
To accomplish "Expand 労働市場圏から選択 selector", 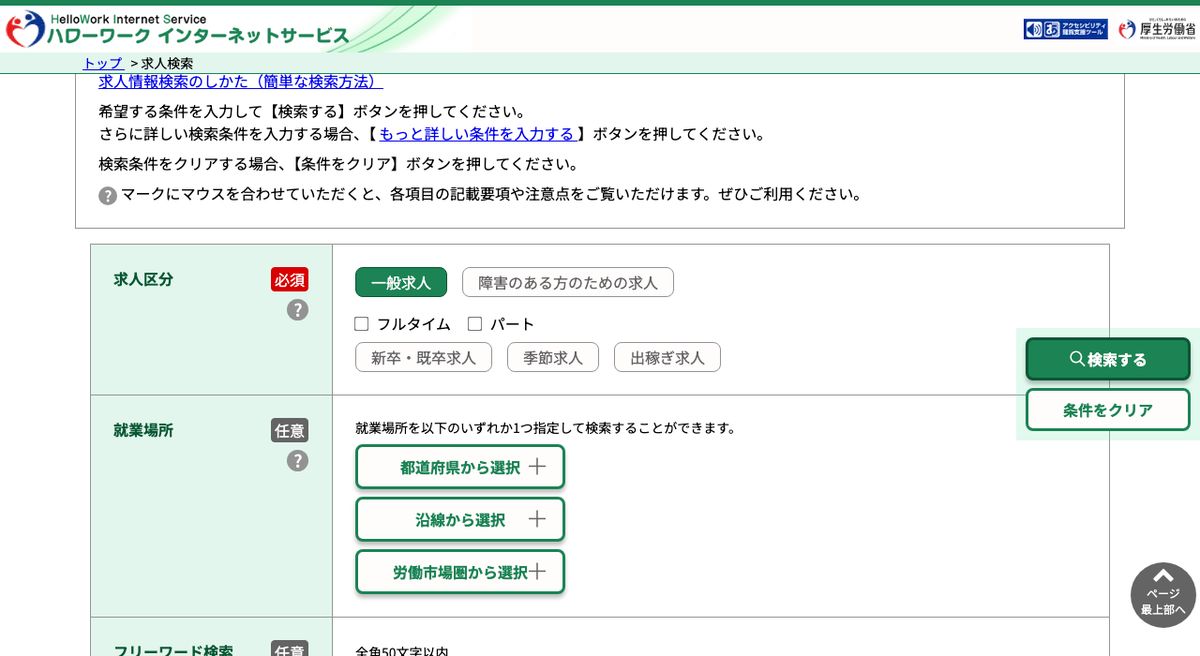I will 460,572.
